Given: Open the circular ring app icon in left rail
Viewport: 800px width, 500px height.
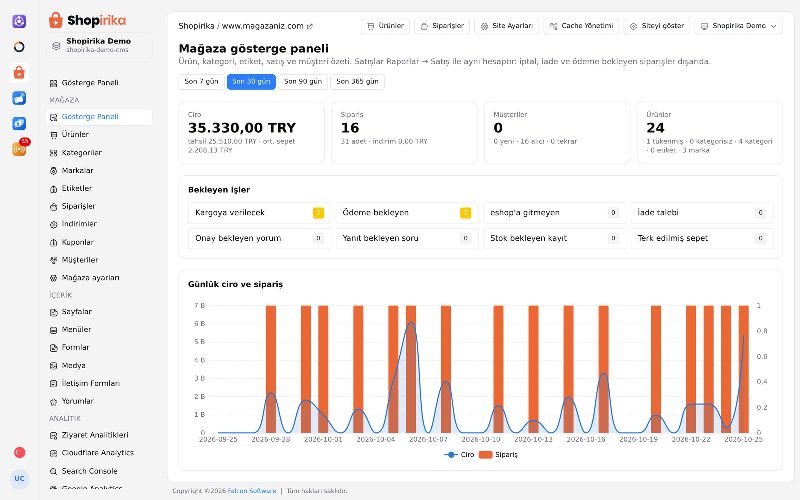Looking at the screenshot, I should 19,47.
